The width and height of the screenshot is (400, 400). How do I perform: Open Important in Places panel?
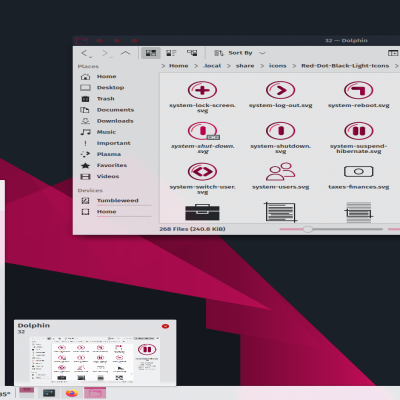pyautogui.click(x=115, y=143)
